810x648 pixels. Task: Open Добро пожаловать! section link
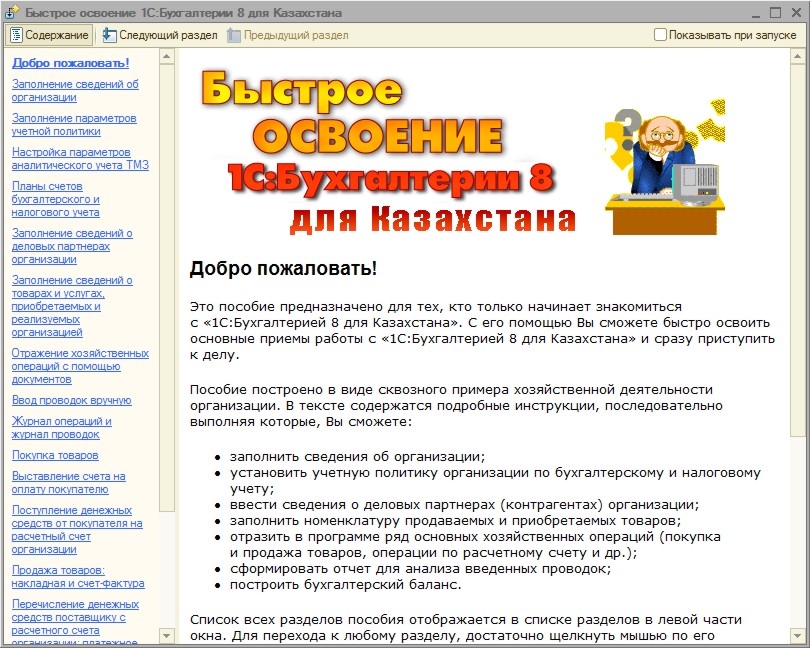(x=70, y=64)
